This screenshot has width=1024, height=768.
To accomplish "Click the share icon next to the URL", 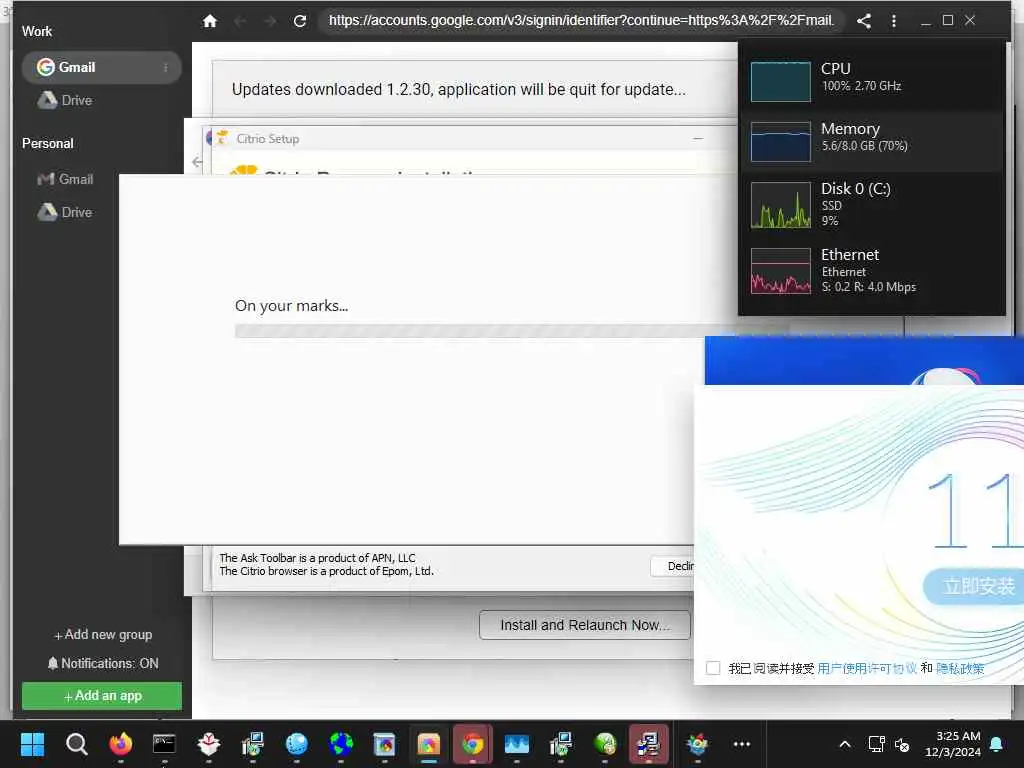I will coord(864,21).
